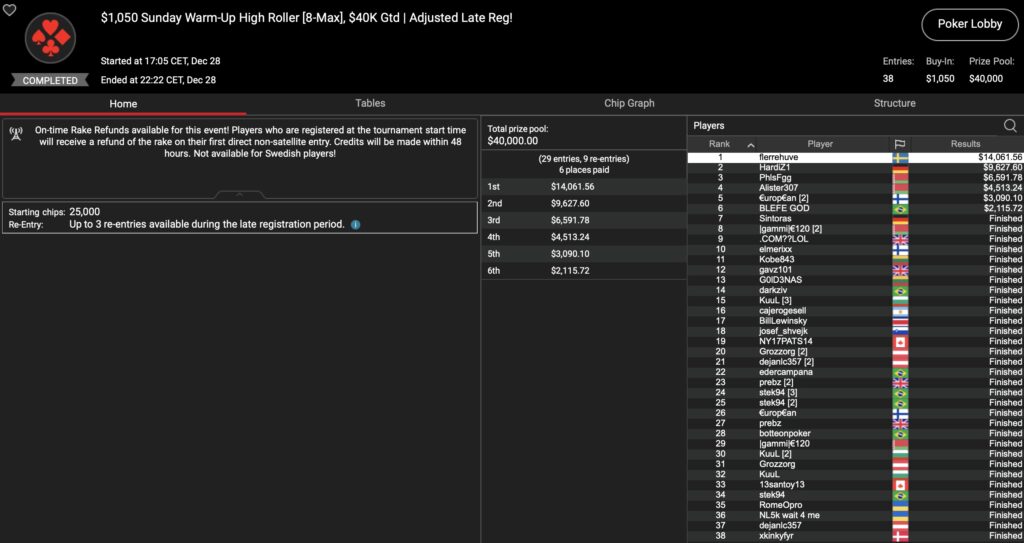
Task: Select the Home tab
Action: coord(123,103)
